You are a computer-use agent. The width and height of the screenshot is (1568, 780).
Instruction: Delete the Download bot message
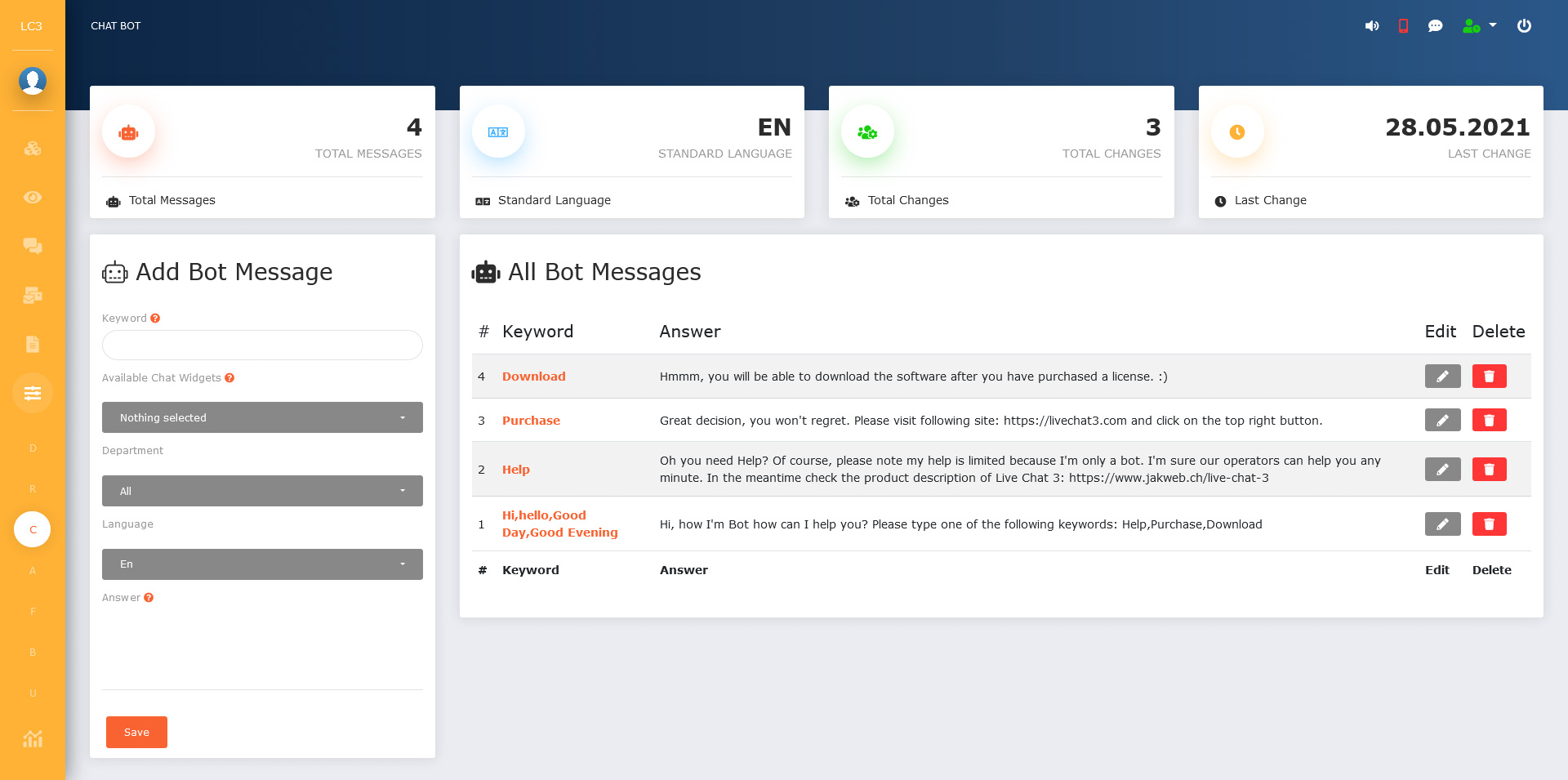click(x=1489, y=377)
